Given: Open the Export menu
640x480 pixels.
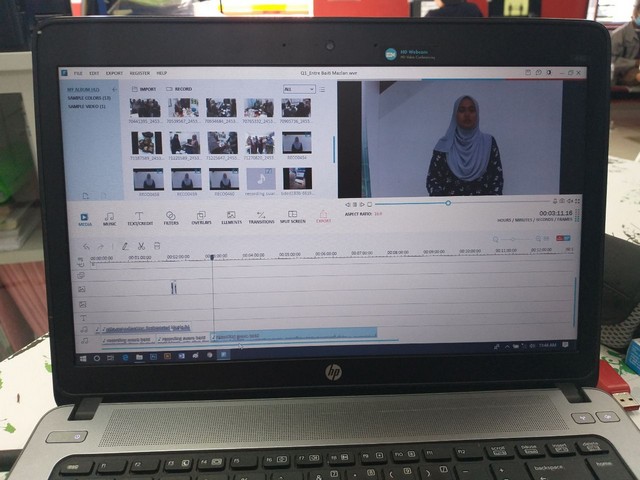Looking at the screenshot, I should point(114,73).
